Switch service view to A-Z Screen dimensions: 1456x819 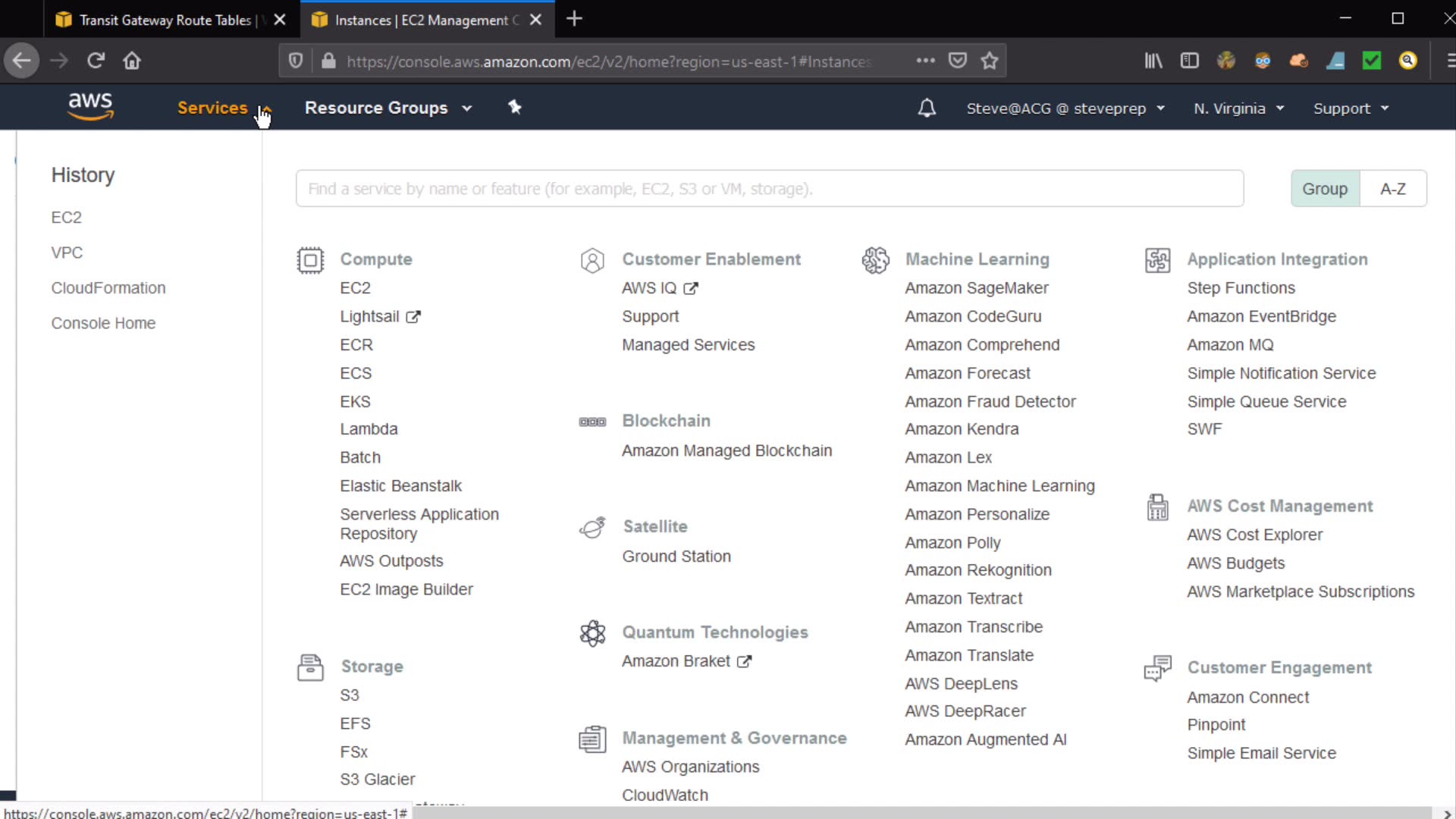tap(1392, 189)
